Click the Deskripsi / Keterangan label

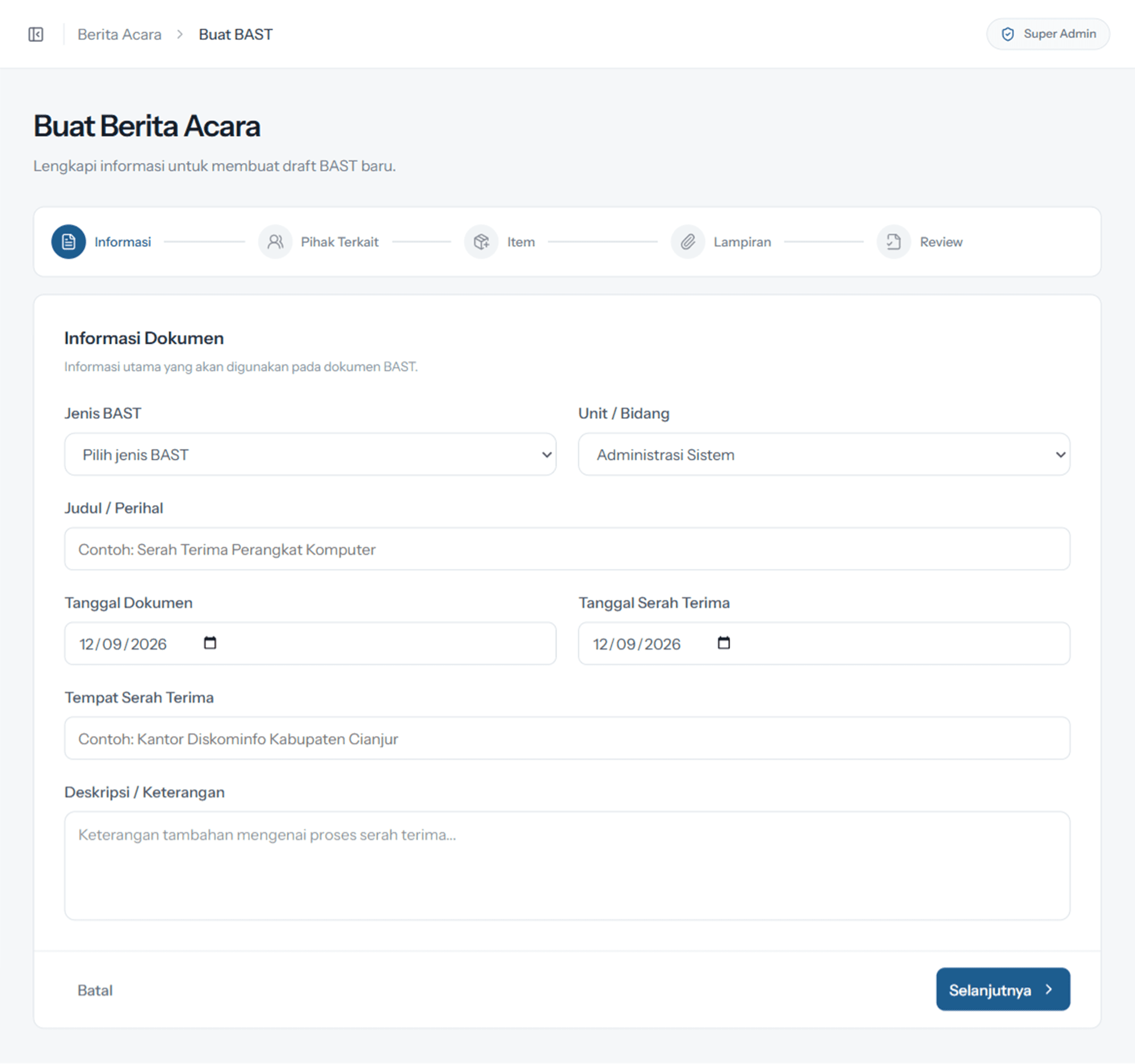click(145, 792)
